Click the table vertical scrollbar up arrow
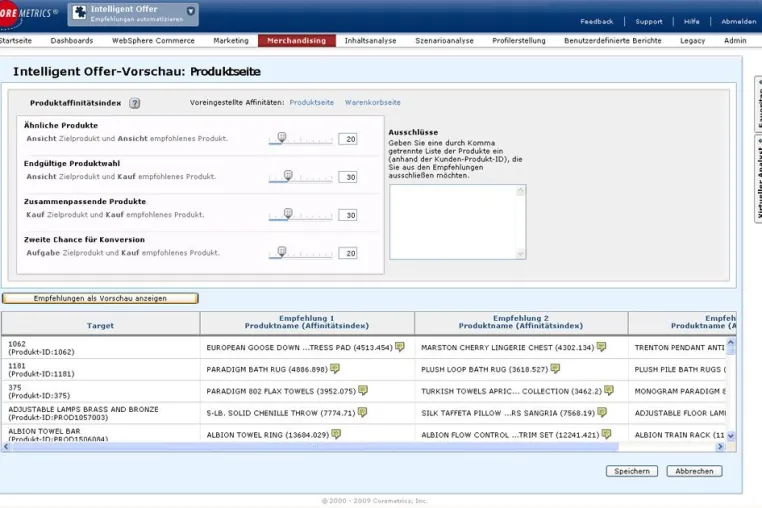 [730, 343]
